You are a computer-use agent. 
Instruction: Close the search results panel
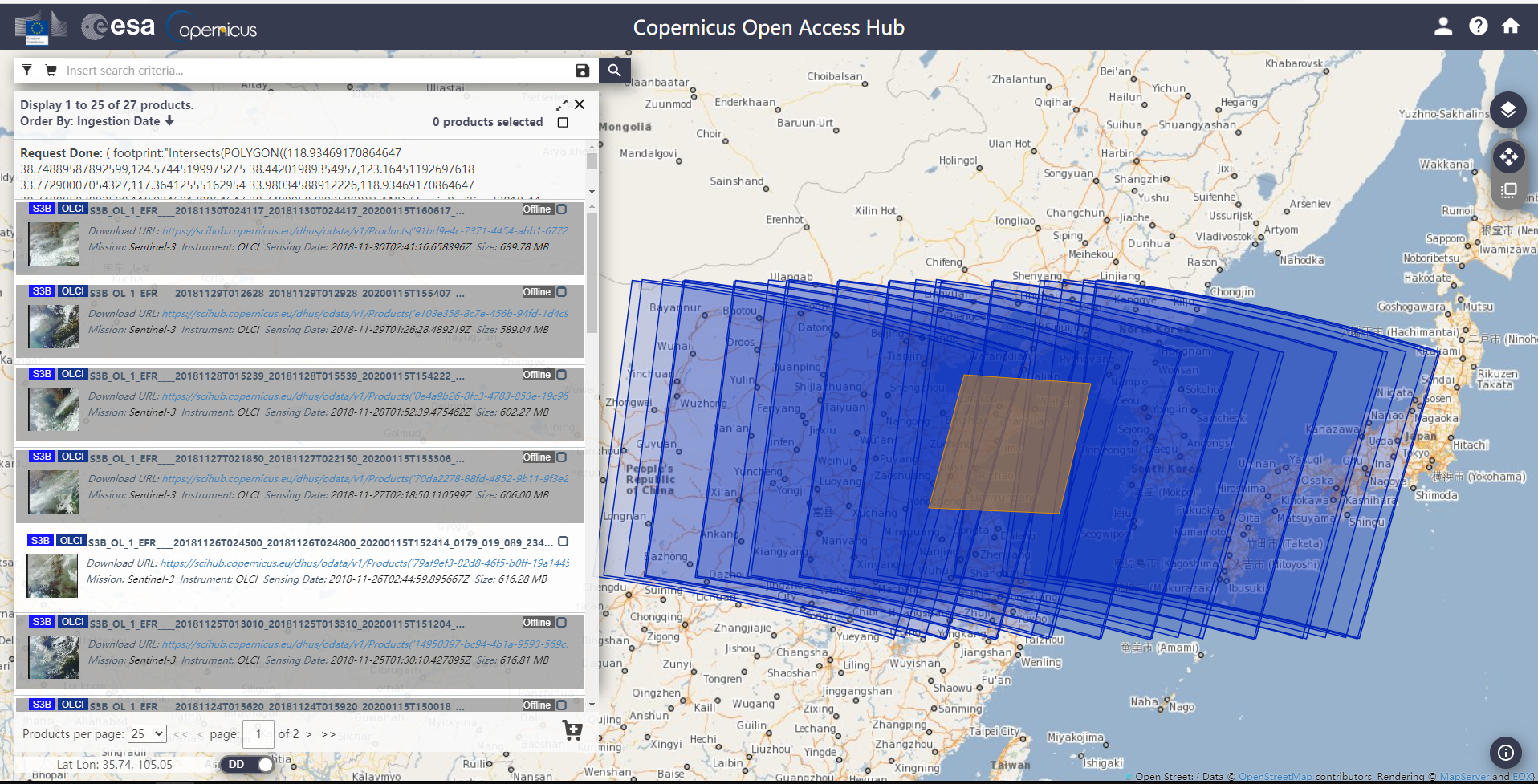(580, 104)
